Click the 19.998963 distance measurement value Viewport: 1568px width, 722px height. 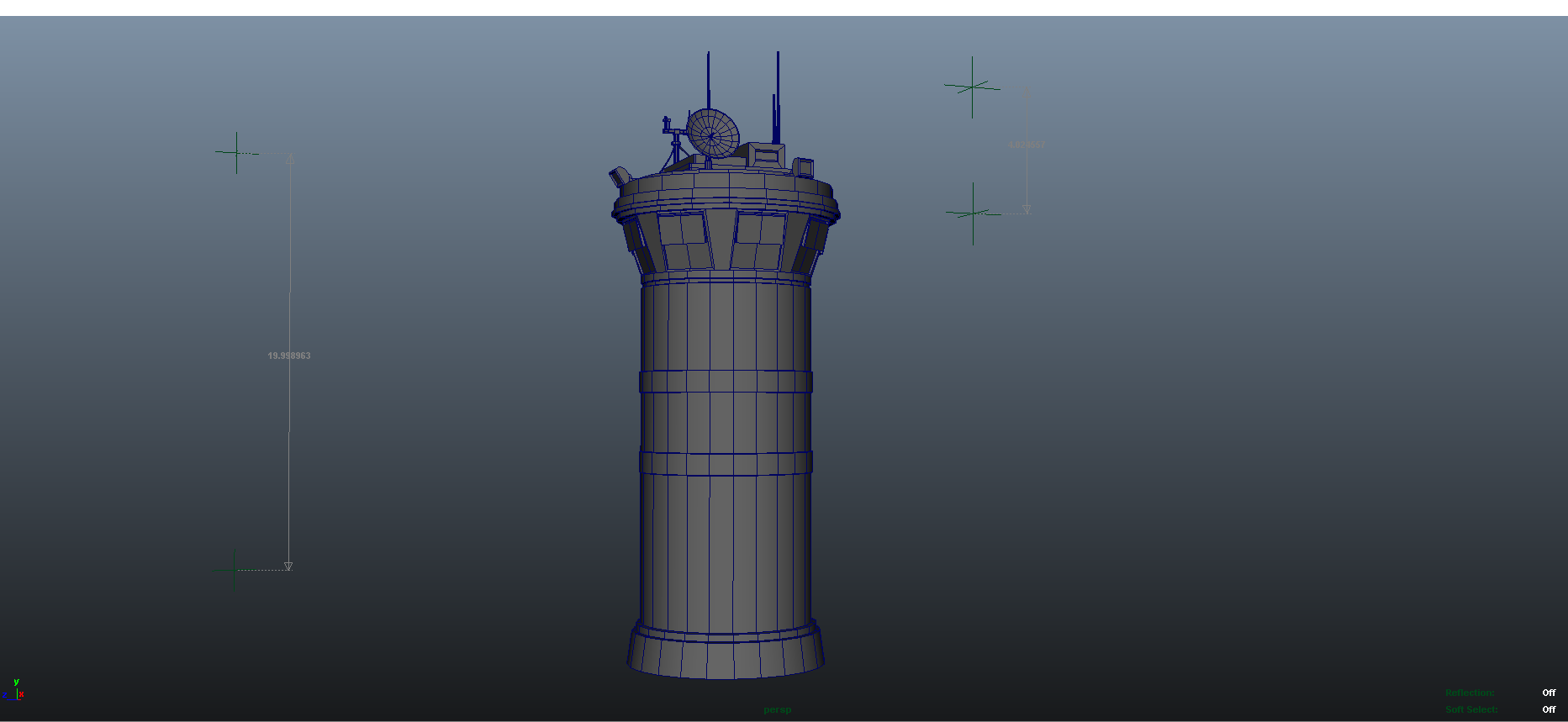pyautogui.click(x=289, y=356)
